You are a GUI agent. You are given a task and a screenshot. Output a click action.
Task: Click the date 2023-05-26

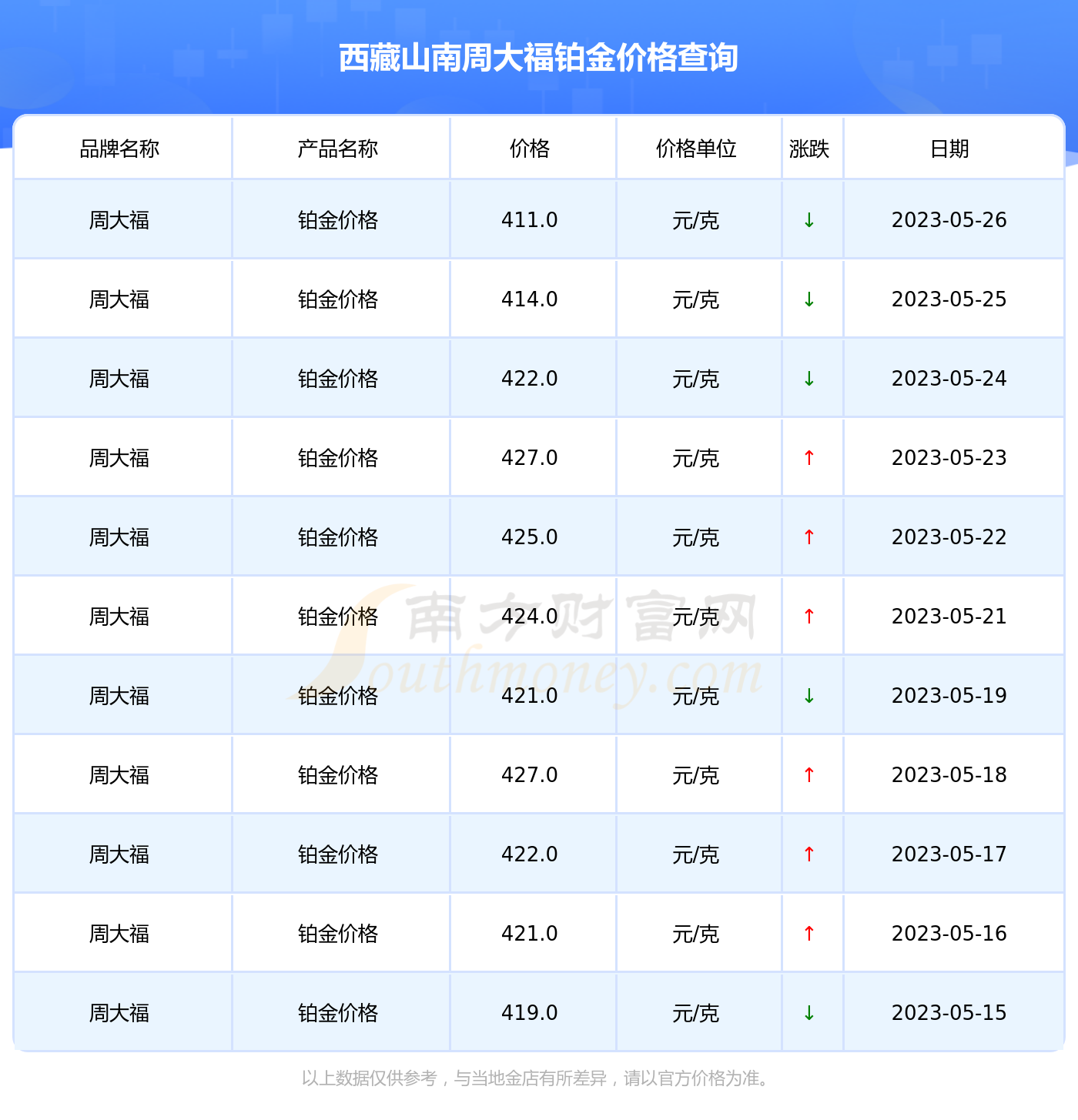949,220
